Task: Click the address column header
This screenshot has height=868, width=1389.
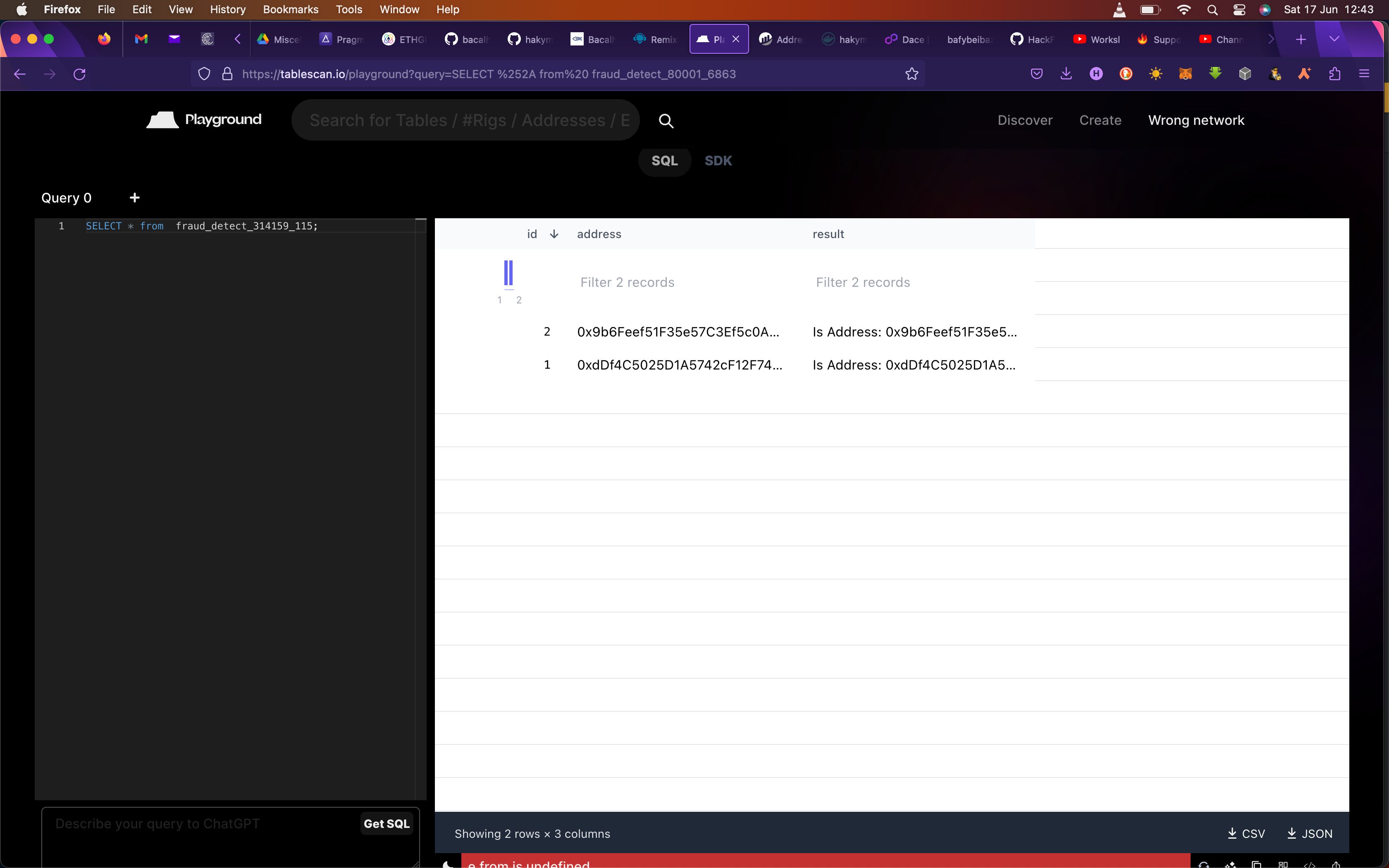Action: click(599, 234)
